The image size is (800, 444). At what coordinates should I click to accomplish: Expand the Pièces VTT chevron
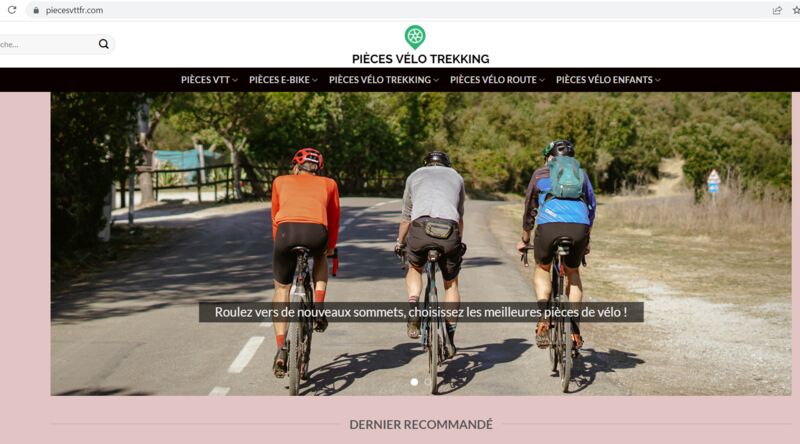pos(235,80)
